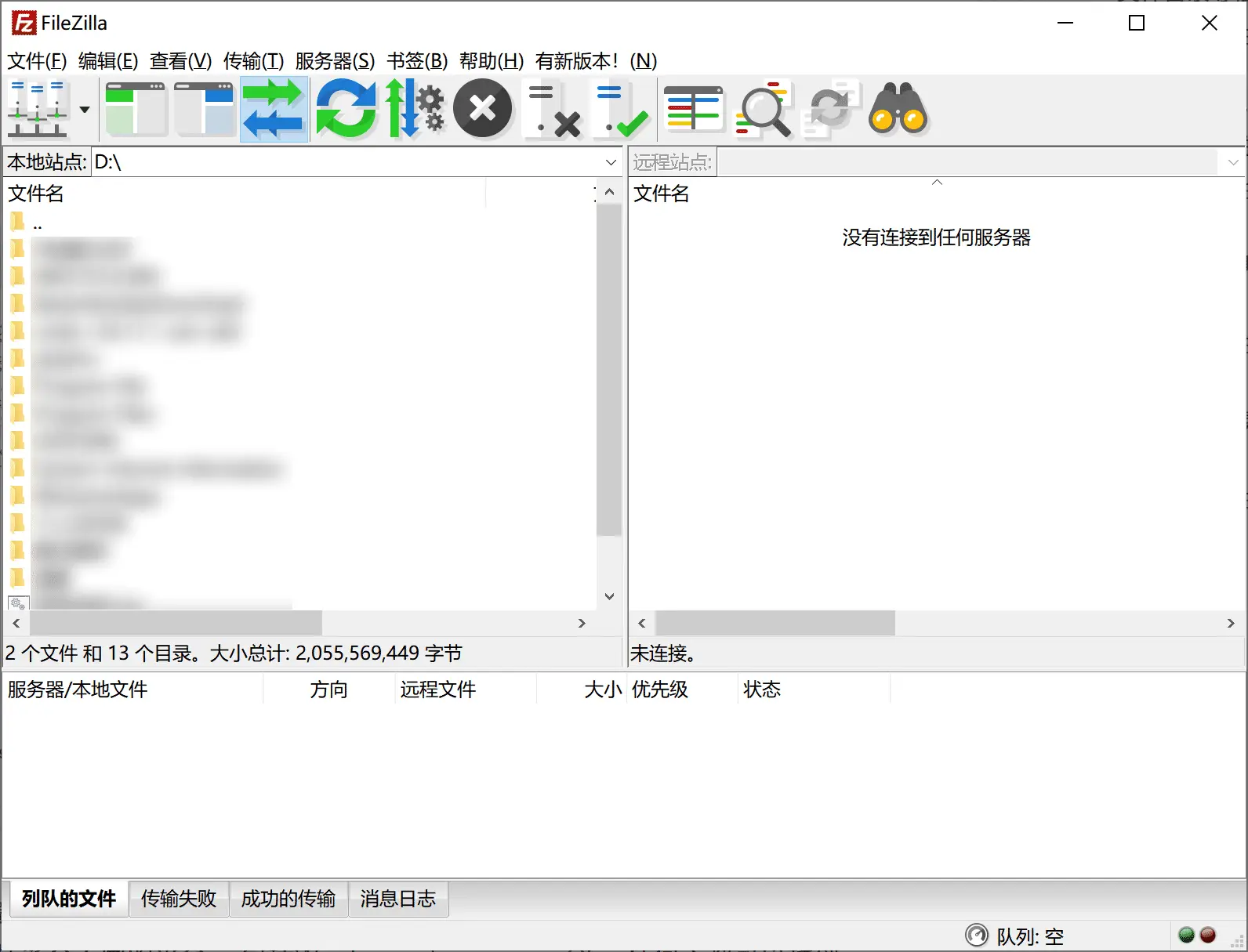The width and height of the screenshot is (1248, 952).
Task: Toggle the magnifier directory comparison icon
Action: [x=763, y=109]
